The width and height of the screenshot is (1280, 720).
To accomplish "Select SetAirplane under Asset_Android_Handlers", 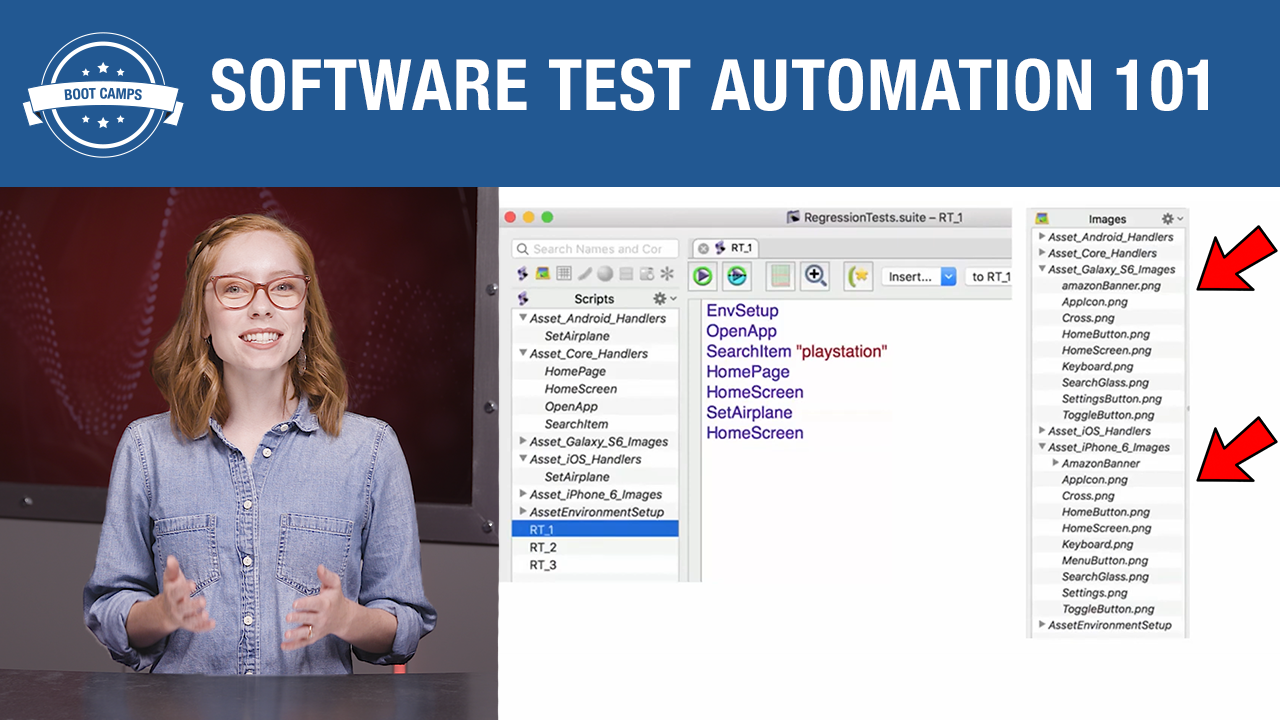I will pyautogui.click(x=577, y=336).
